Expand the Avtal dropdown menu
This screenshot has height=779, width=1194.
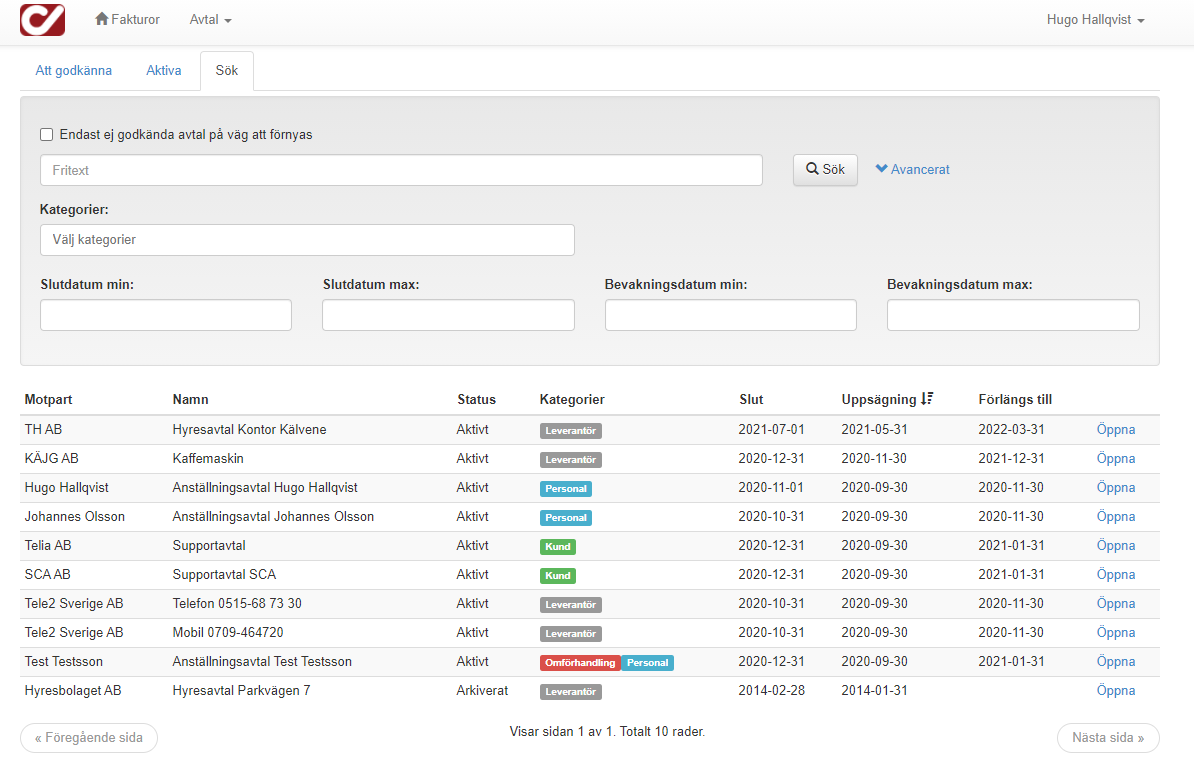[210, 20]
